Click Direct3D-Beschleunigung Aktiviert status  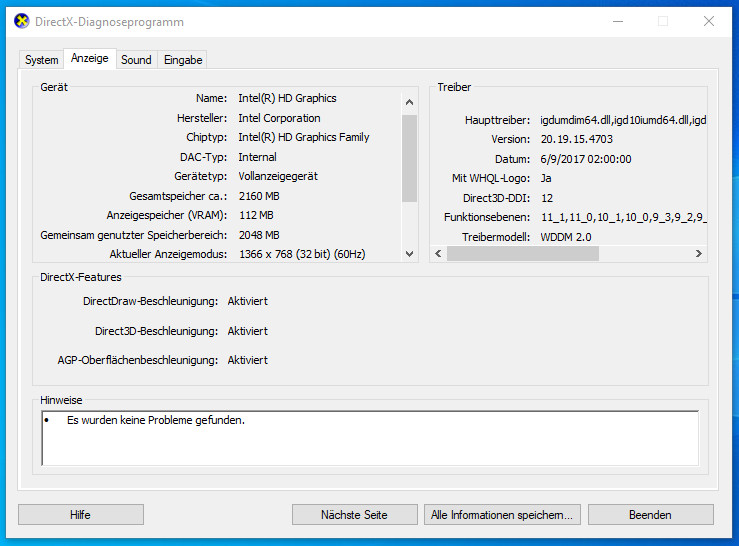tap(247, 331)
